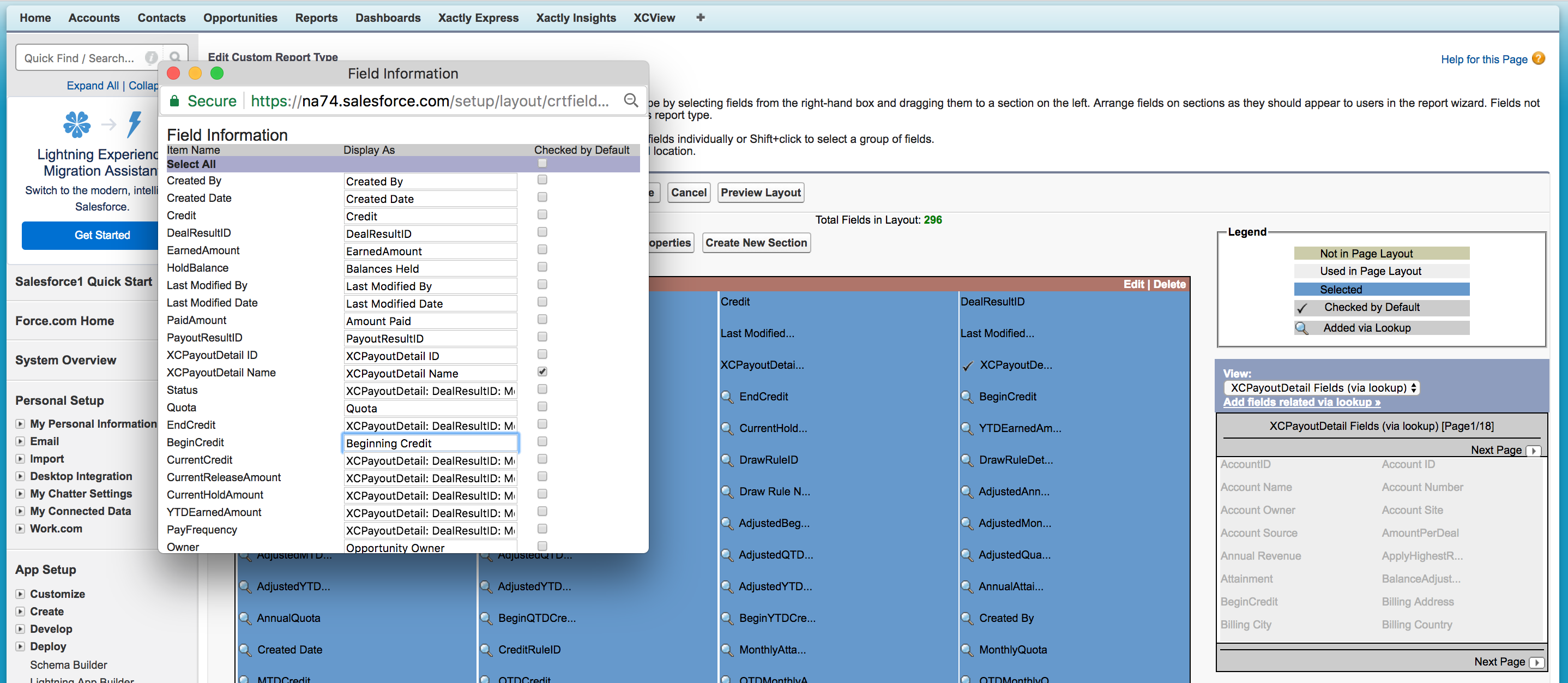Click the Used in Page Layout legend swatch

click(x=1382, y=271)
